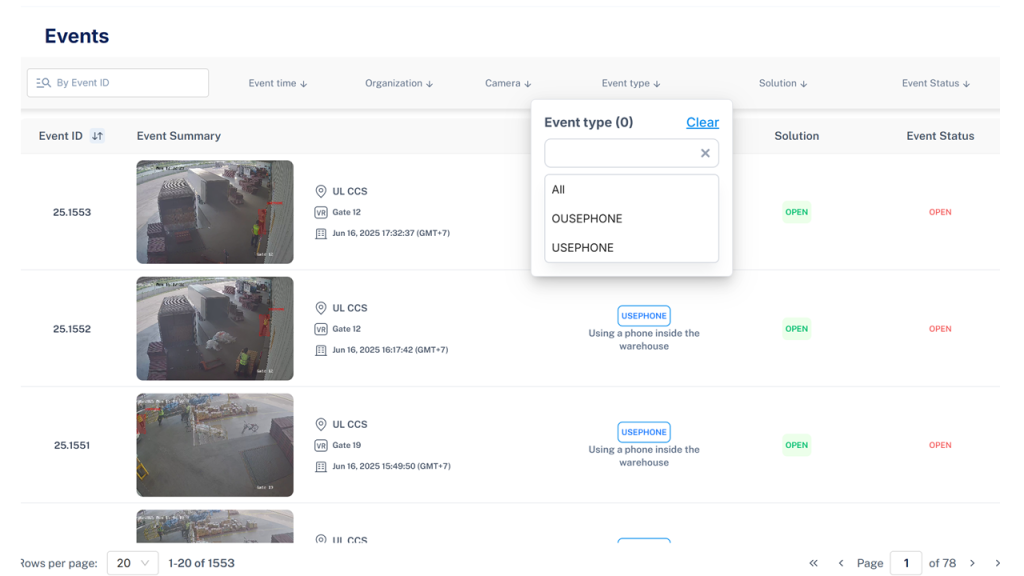Click the page number input box

(x=905, y=563)
